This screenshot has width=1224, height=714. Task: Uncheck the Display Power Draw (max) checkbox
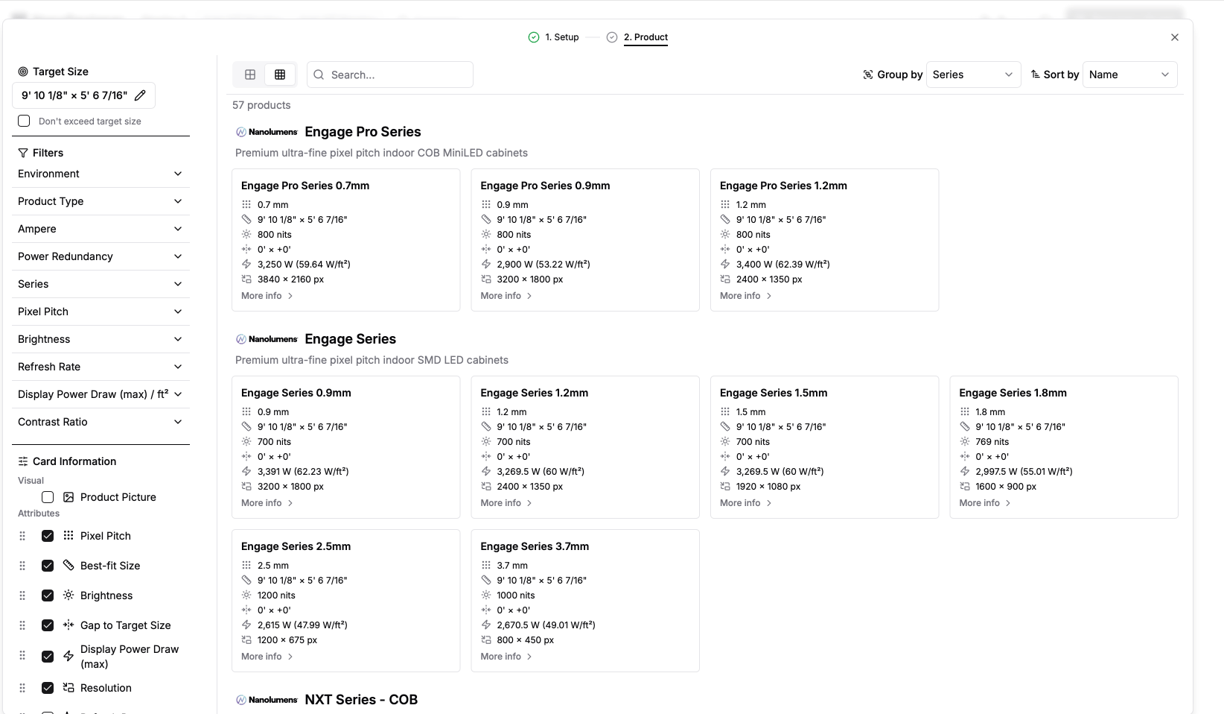[x=47, y=657]
